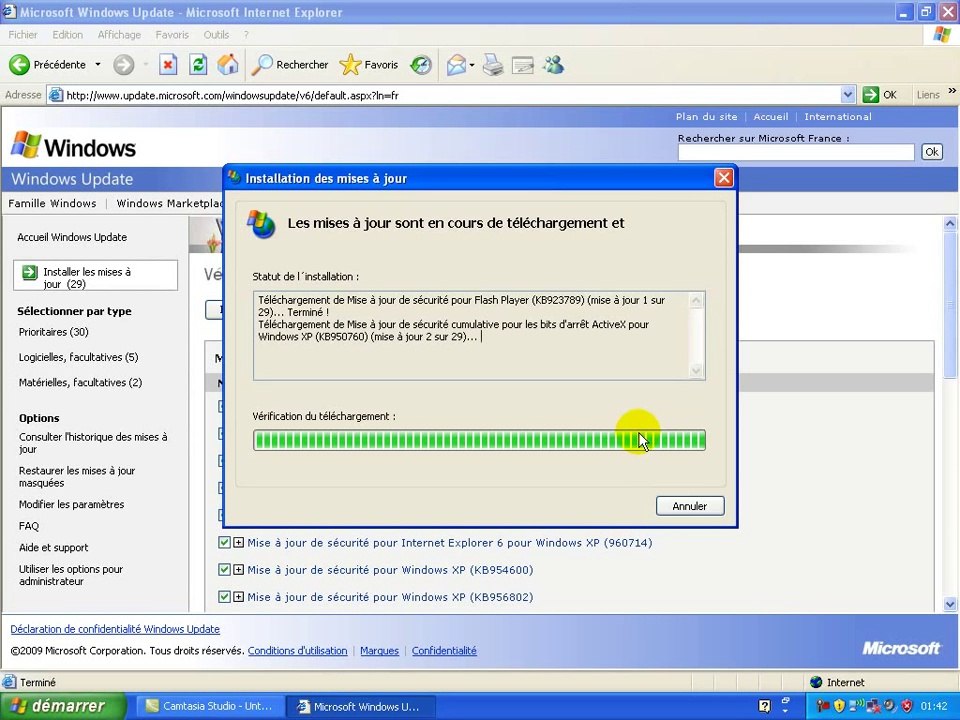Click the Windows Update icon in dialog title

coord(234,178)
